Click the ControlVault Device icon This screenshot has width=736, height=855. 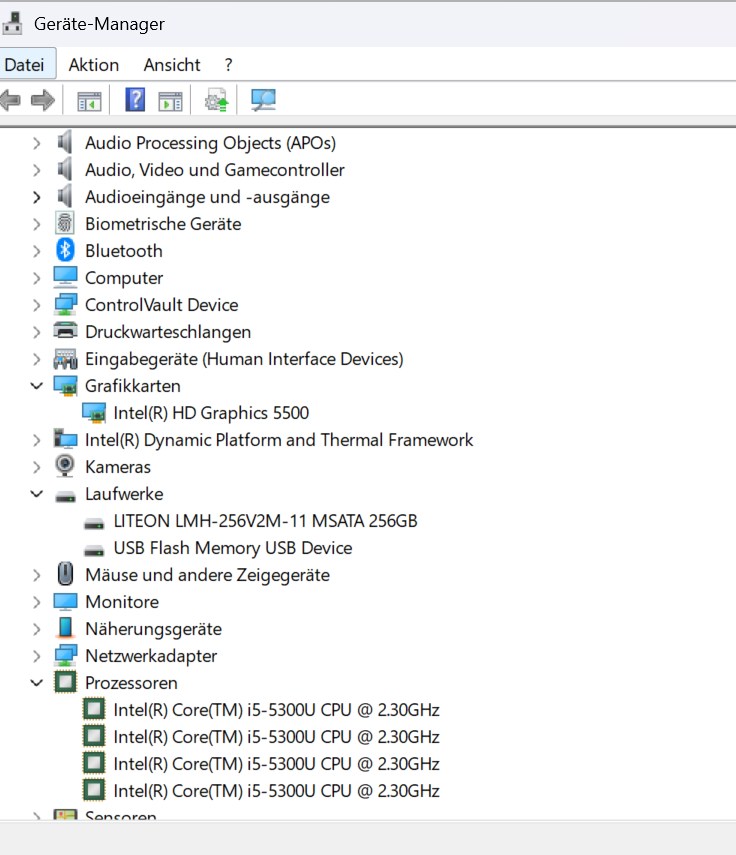point(65,304)
